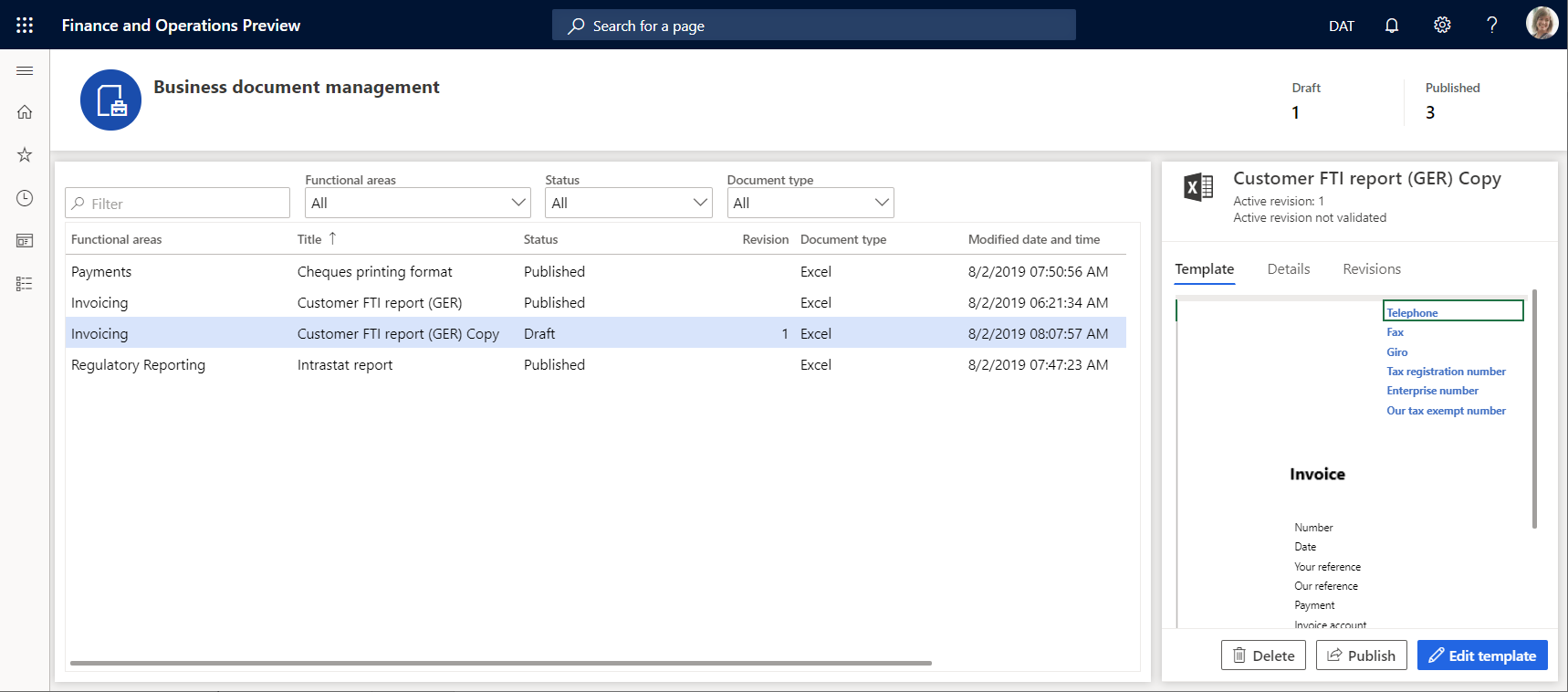Click the Invoice heading in preview
Image resolution: width=1568 pixels, height=692 pixels.
(x=1317, y=474)
